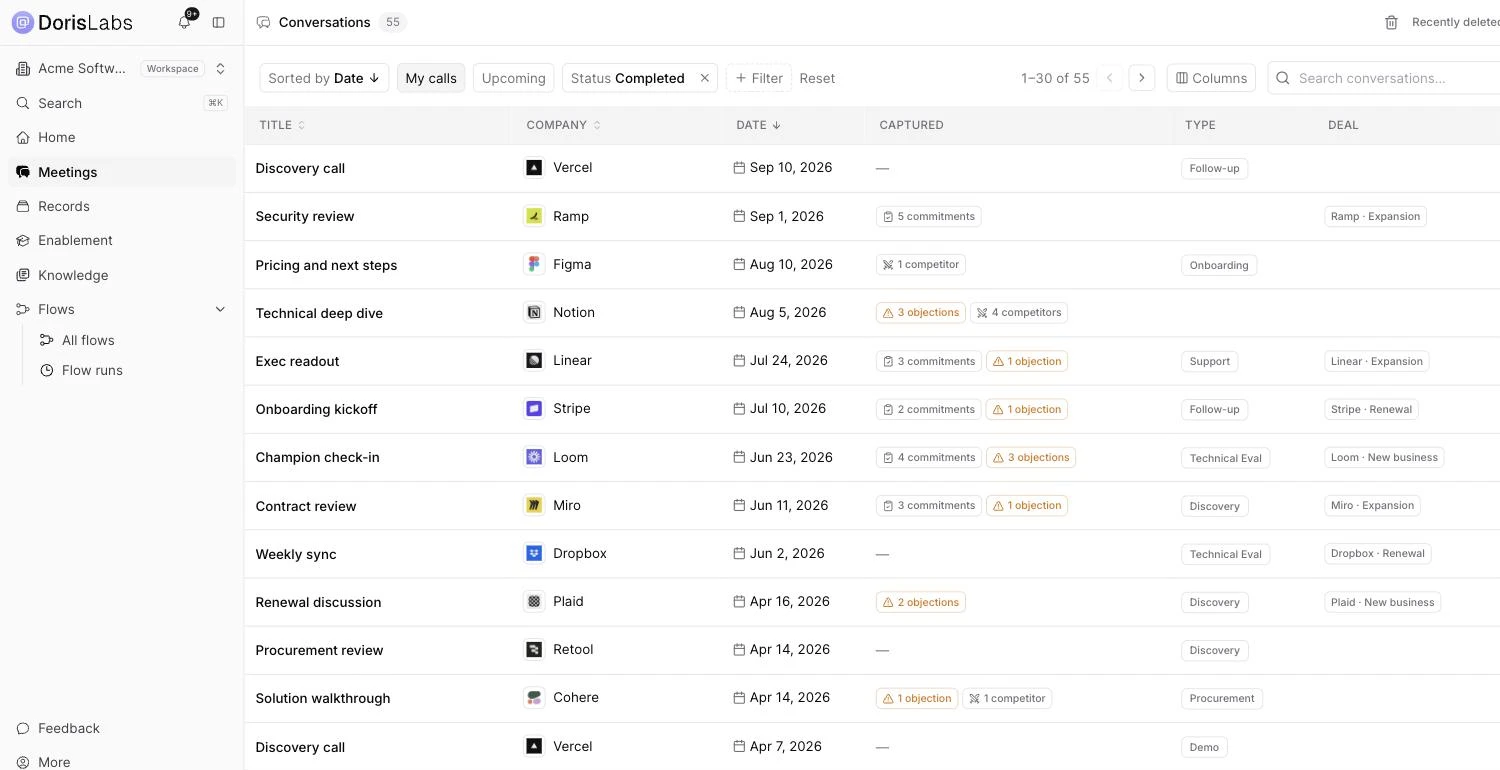Open All flows in the sidebar
Viewport: 1500px width, 770px height.
pyautogui.click(x=133, y=340)
